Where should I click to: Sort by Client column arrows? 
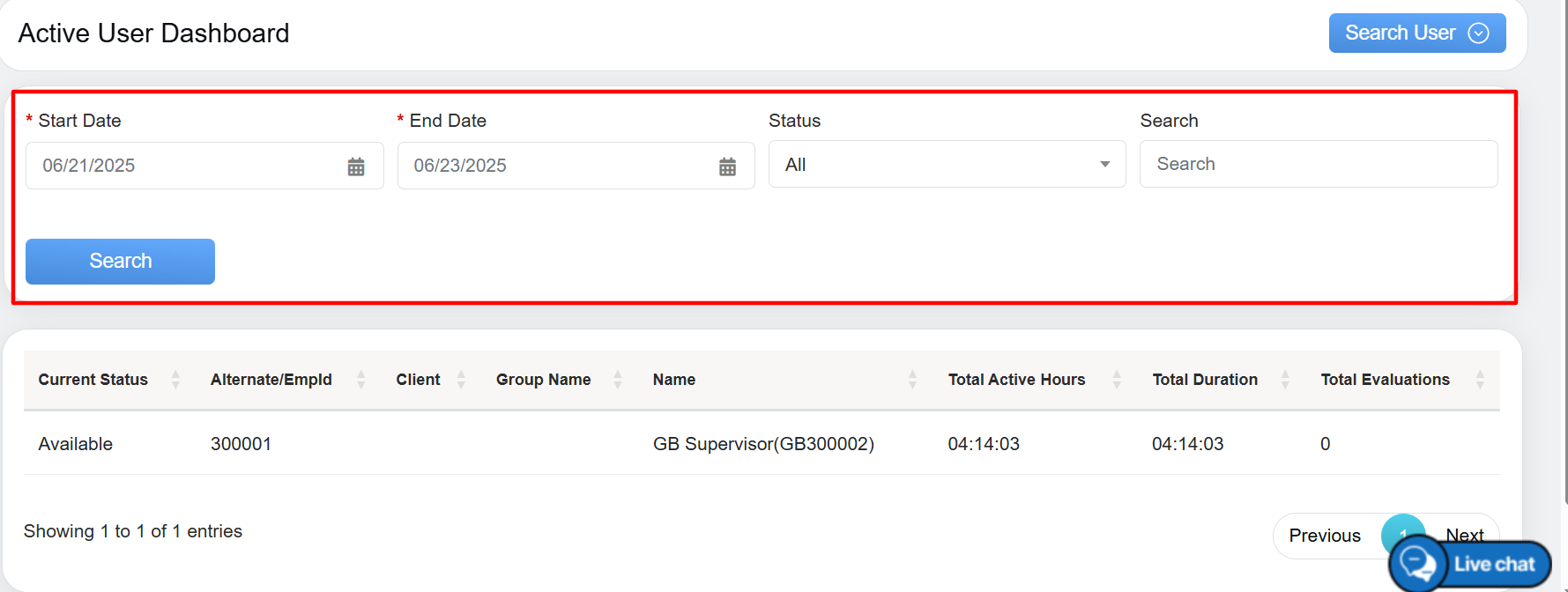click(x=461, y=380)
